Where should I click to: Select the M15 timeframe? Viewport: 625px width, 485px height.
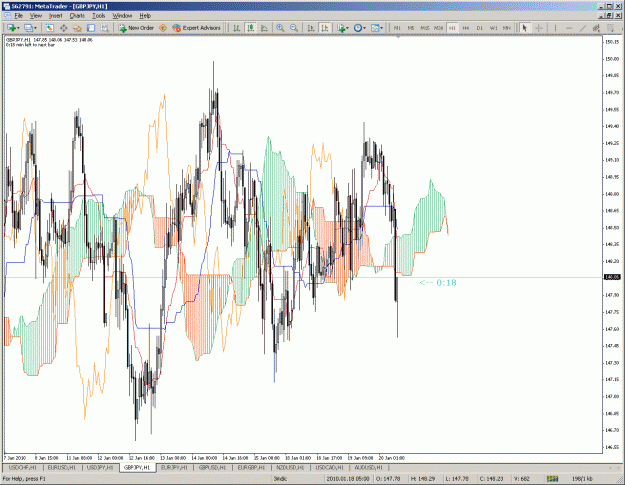coord(425,28)
